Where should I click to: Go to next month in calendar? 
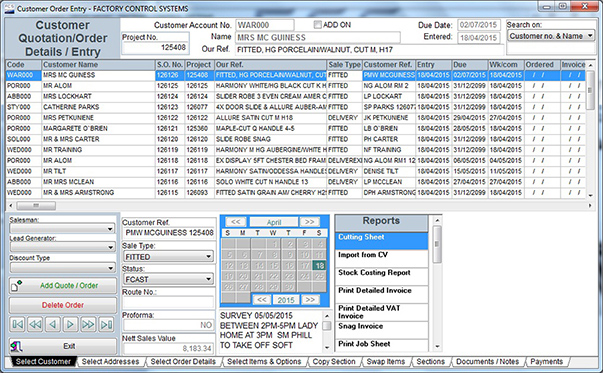tap(310, 222)
